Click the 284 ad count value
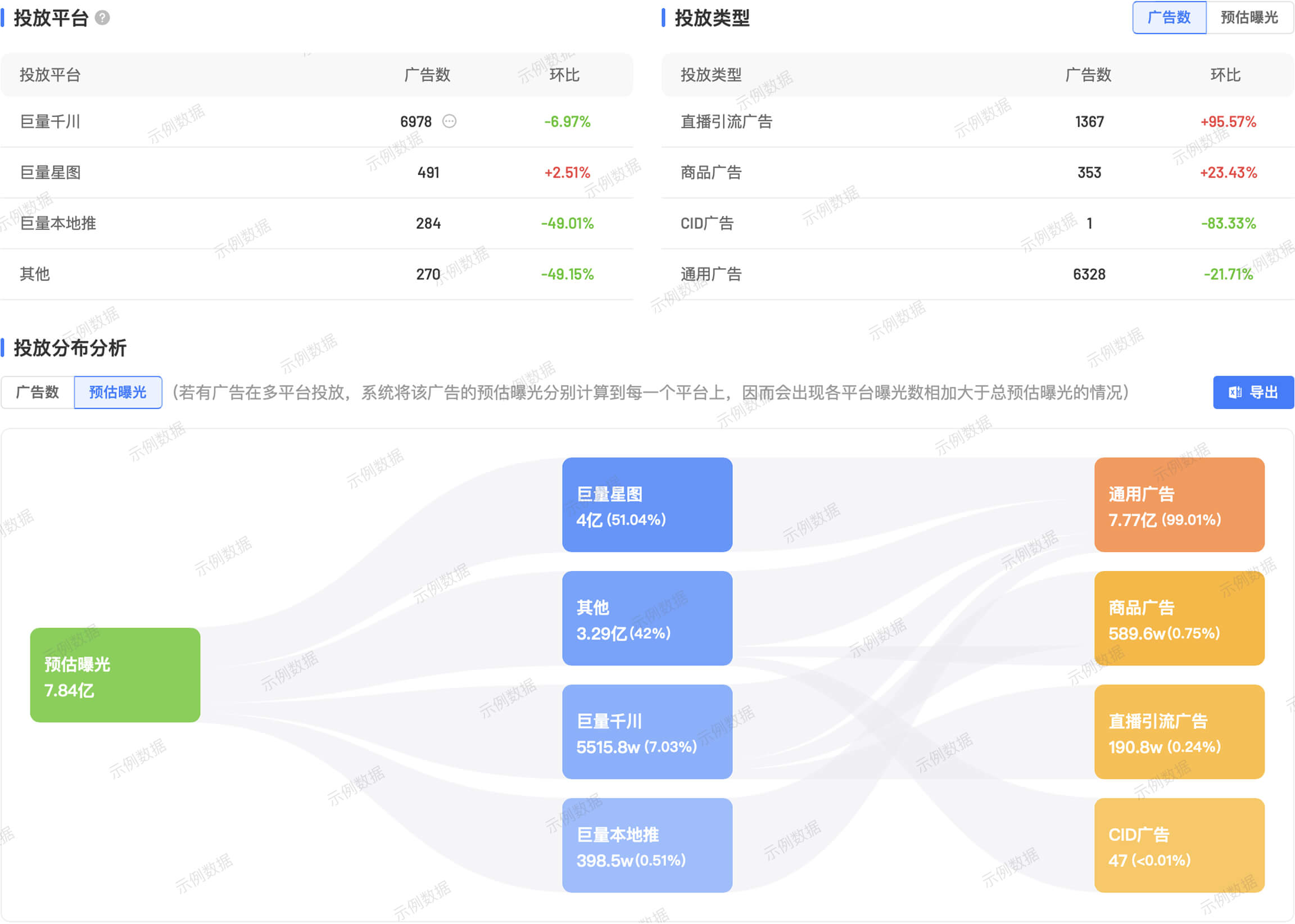 428,223
